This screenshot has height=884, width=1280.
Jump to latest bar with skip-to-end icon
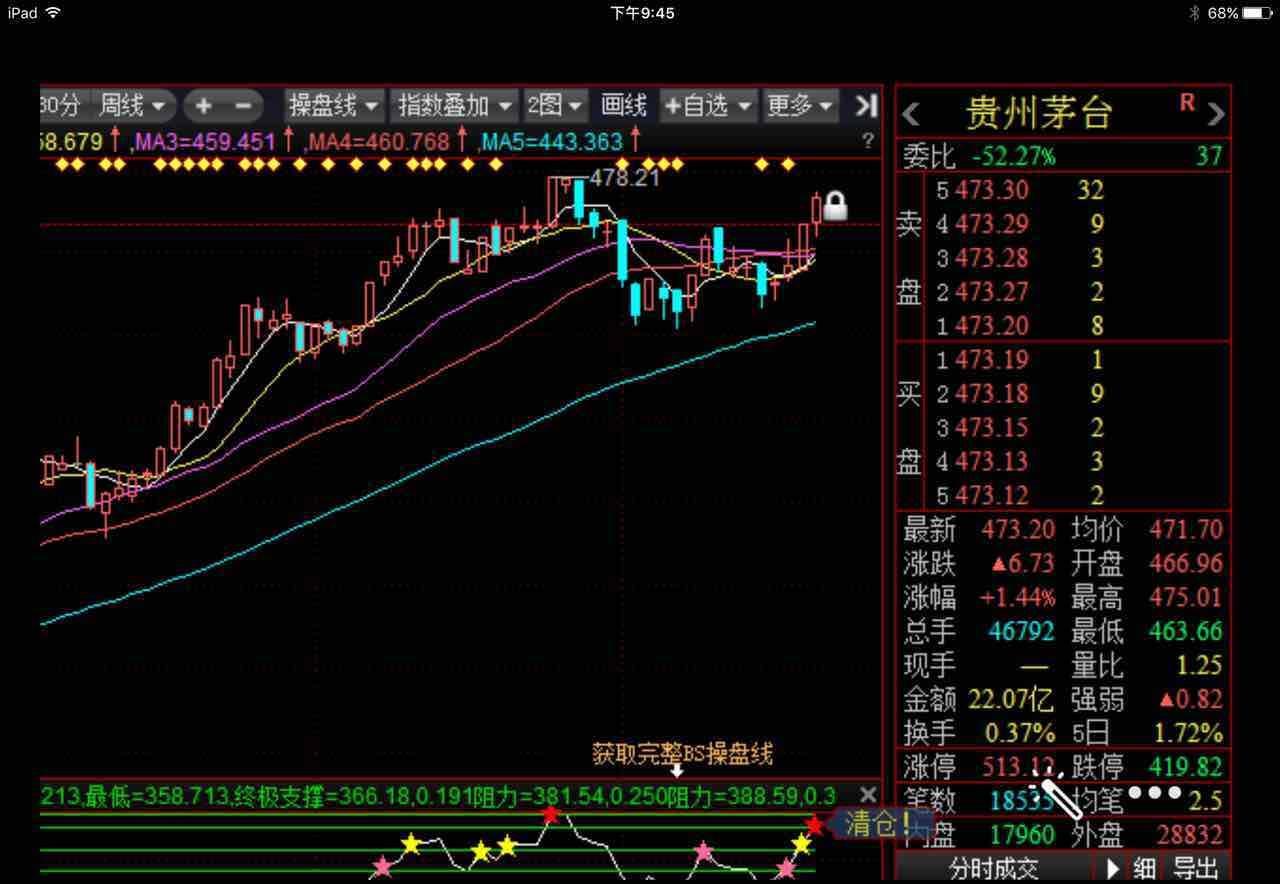click(866, 105)
